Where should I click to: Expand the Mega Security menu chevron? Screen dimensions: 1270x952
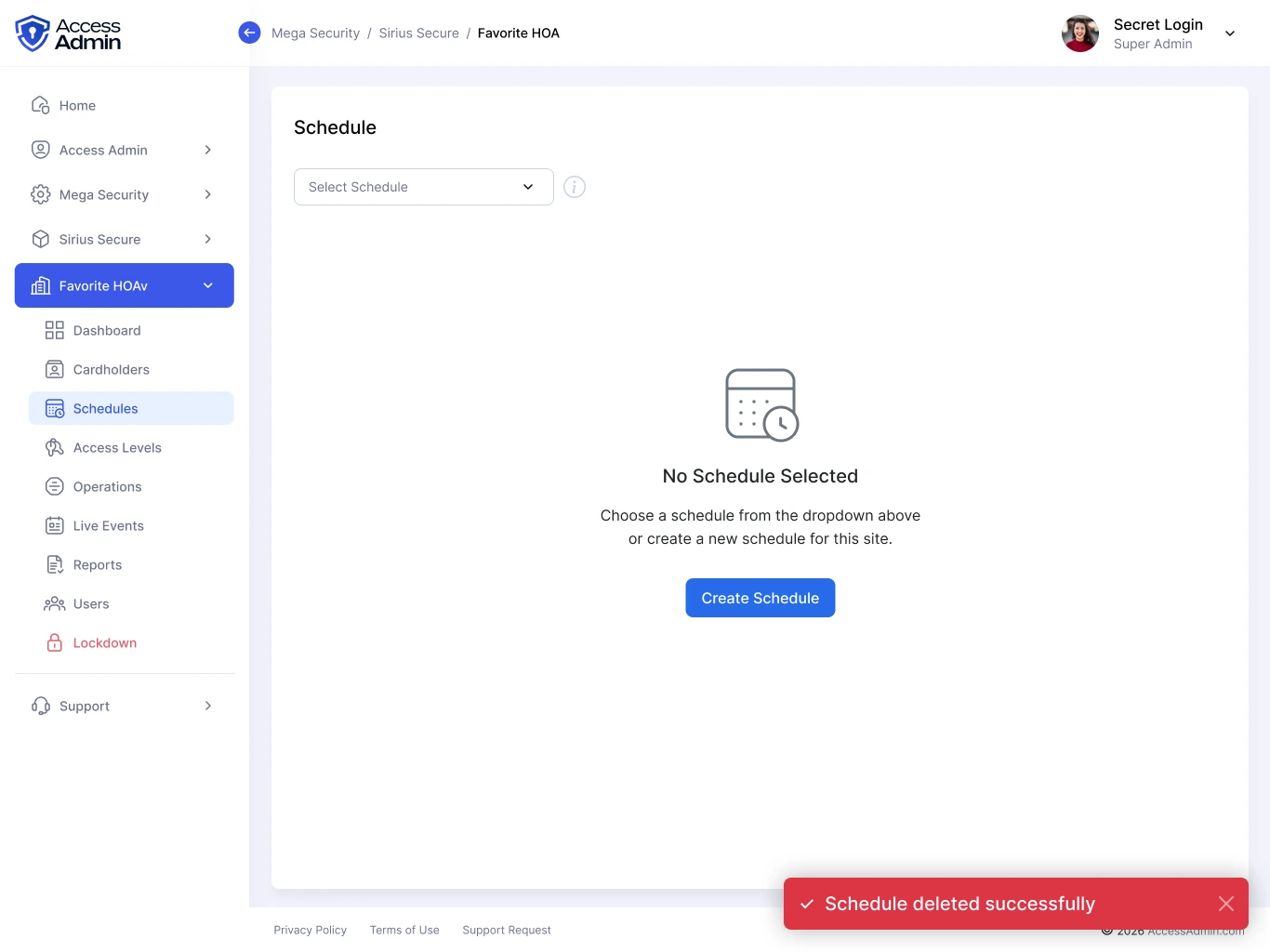(x=208, y=194)
